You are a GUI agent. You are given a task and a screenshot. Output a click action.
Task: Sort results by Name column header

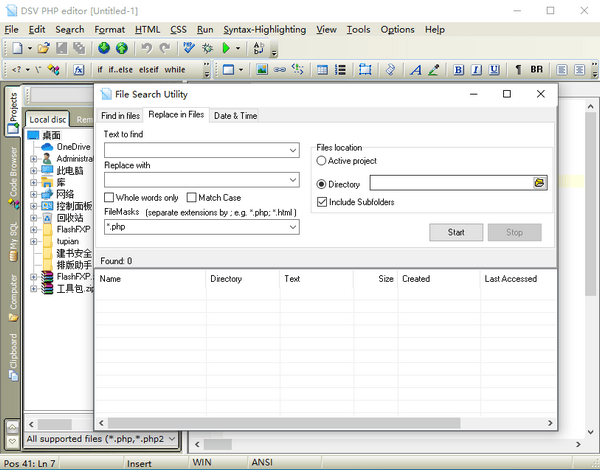pyautogui.click(x=150, y=279)
